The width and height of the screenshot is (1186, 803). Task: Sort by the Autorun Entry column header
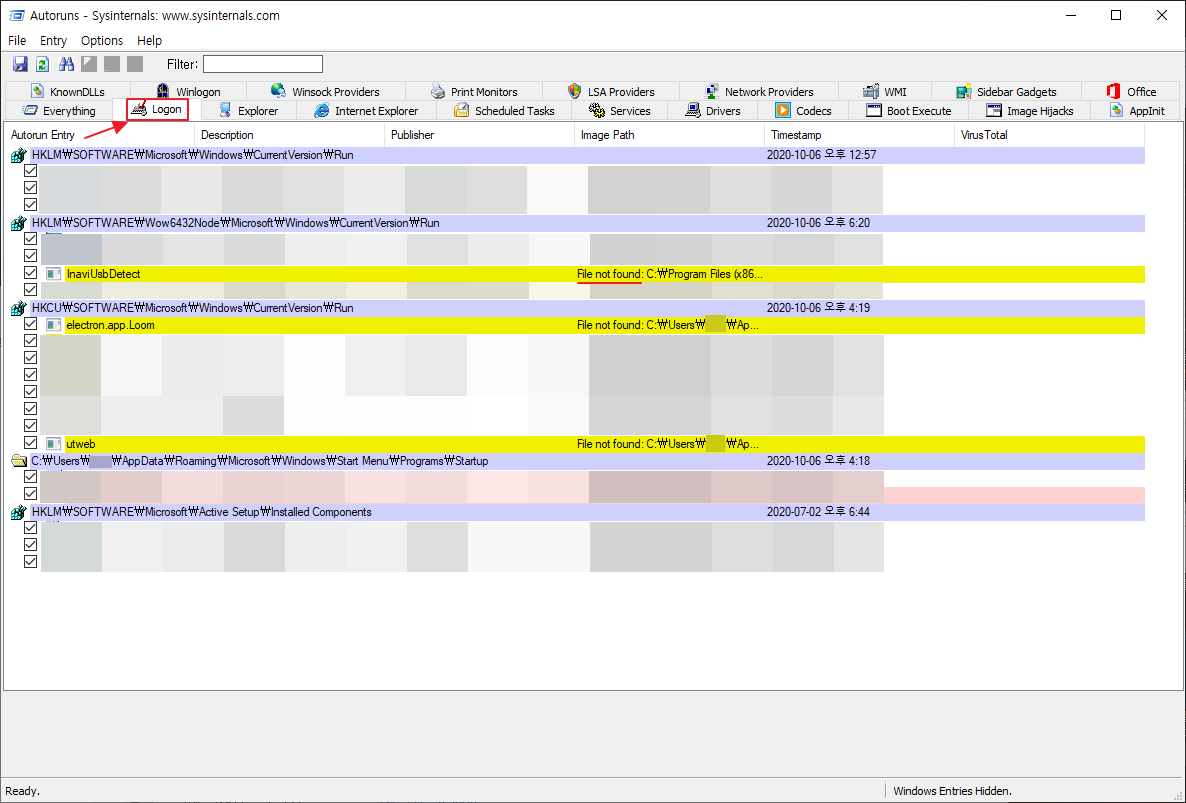pos(99,135)
